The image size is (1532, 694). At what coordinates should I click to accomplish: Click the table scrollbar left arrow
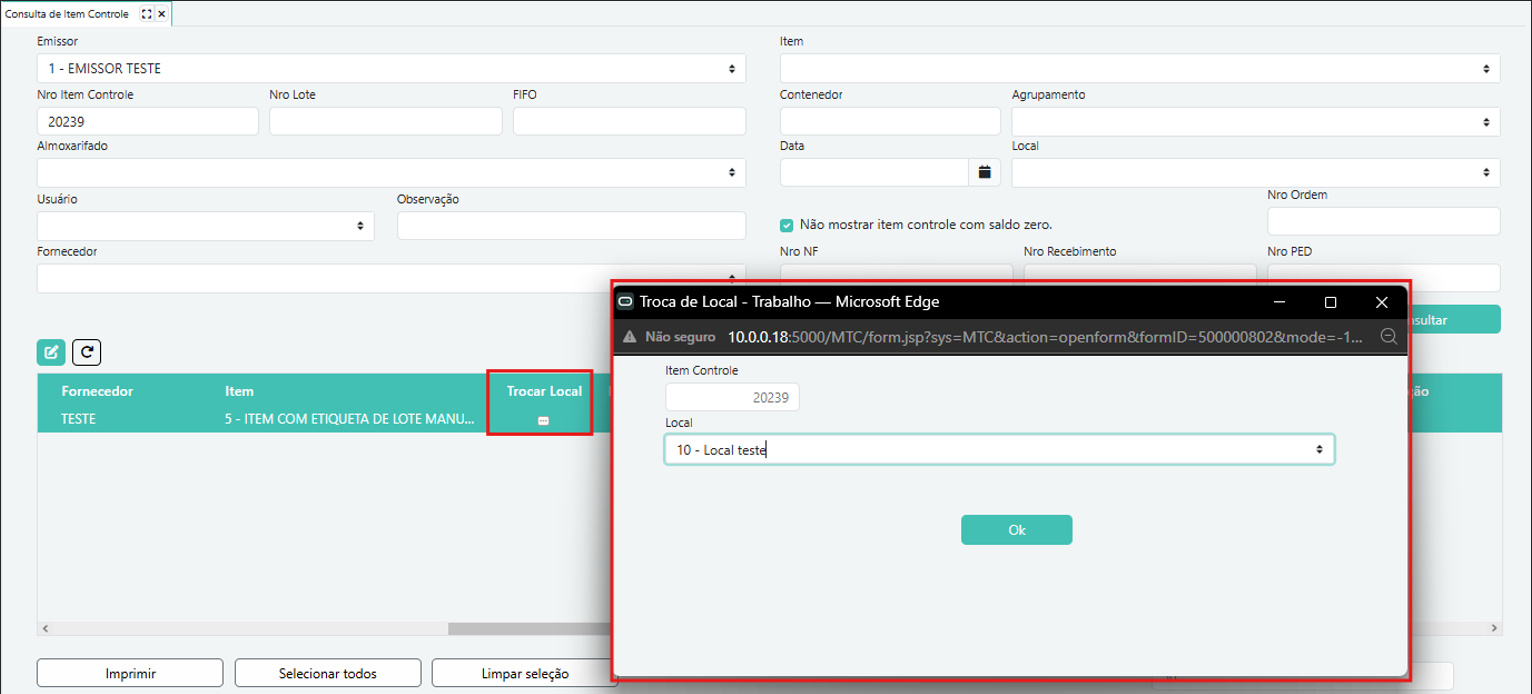click(43, 629)
